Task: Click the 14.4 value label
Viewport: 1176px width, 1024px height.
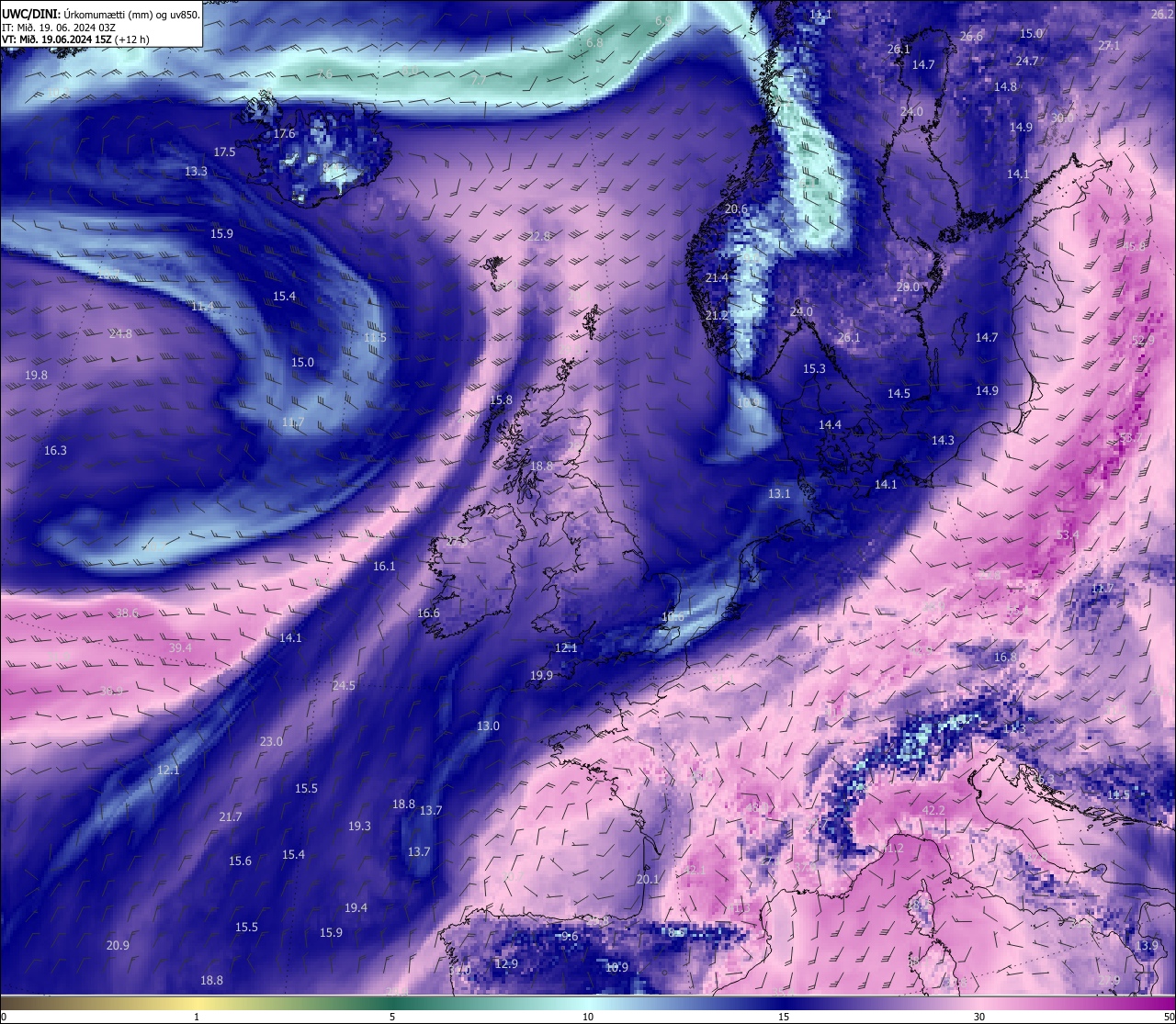Action: click(831, 425)
